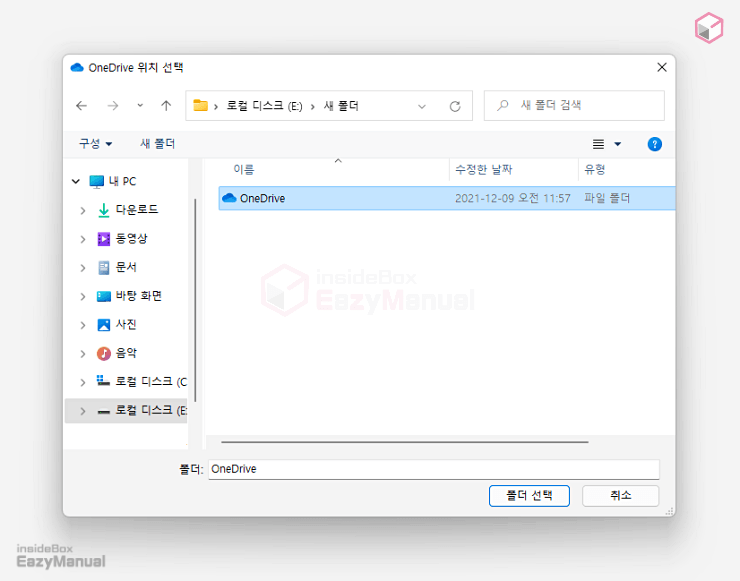740x581 pixels.
Task: Click the 폴더 name input field
Action: coord(434,469)
